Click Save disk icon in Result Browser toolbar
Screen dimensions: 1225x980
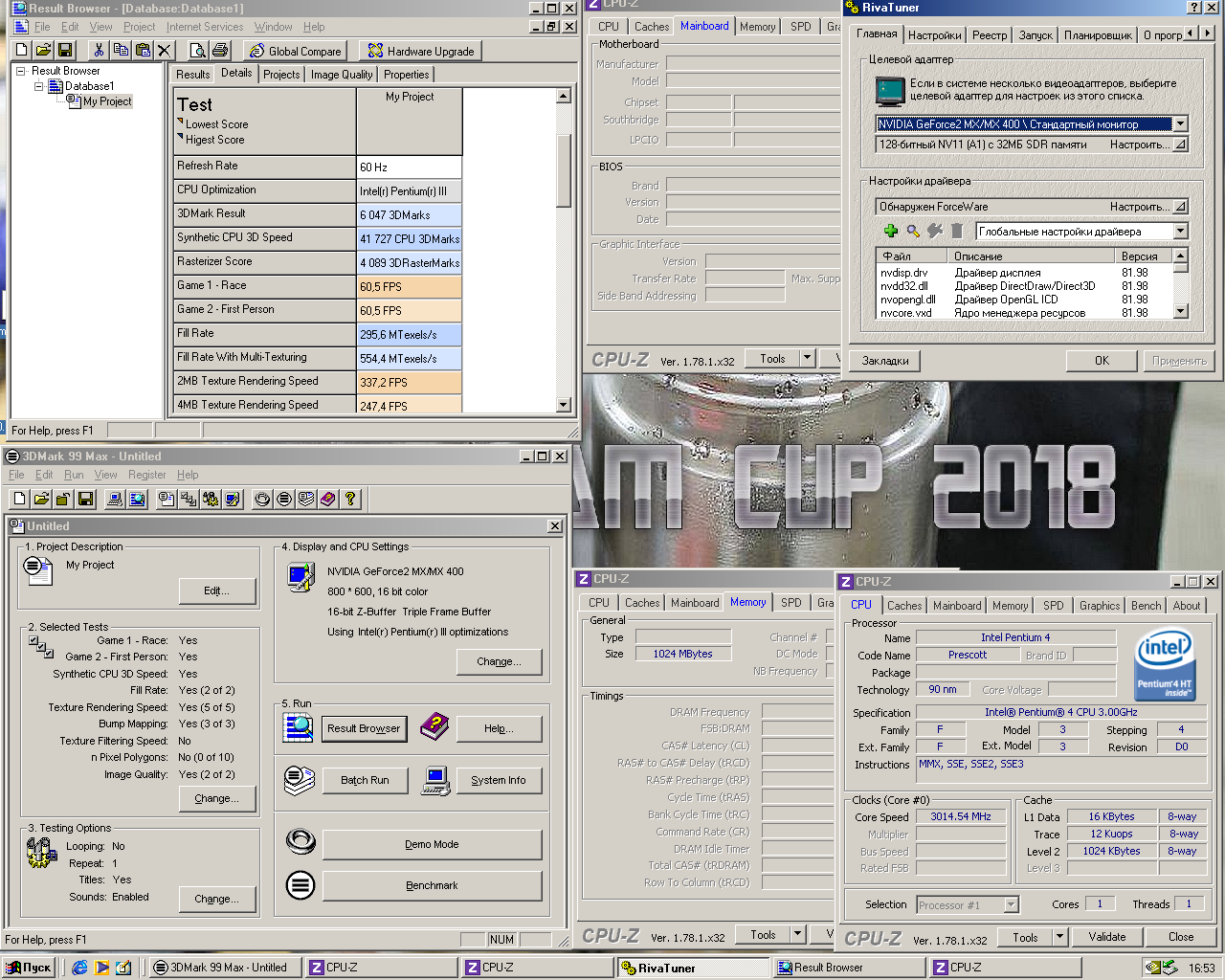coord(65,50)
